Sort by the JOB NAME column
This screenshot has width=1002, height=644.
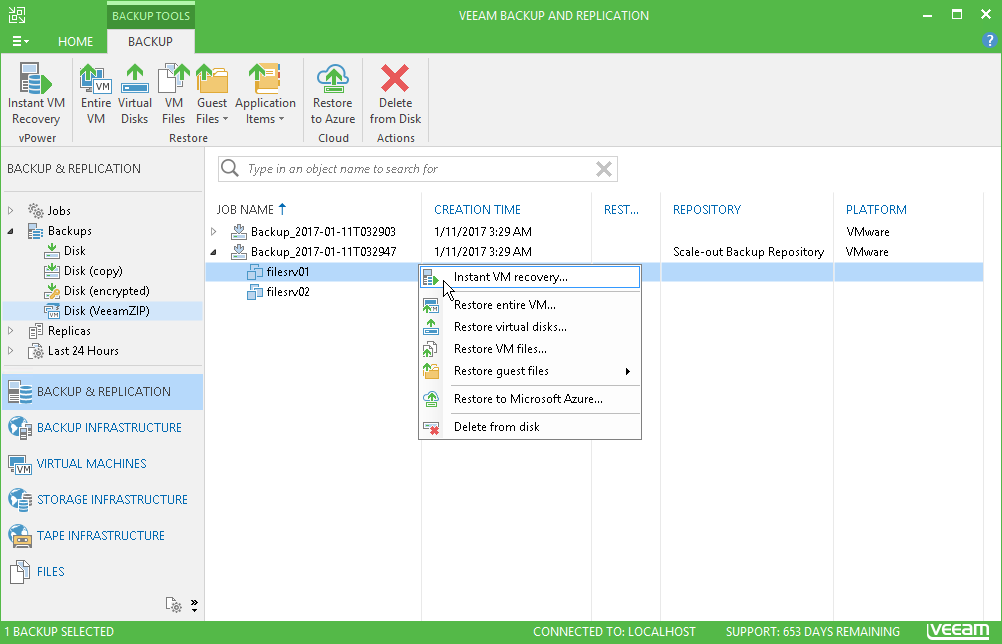click(252, 210)
